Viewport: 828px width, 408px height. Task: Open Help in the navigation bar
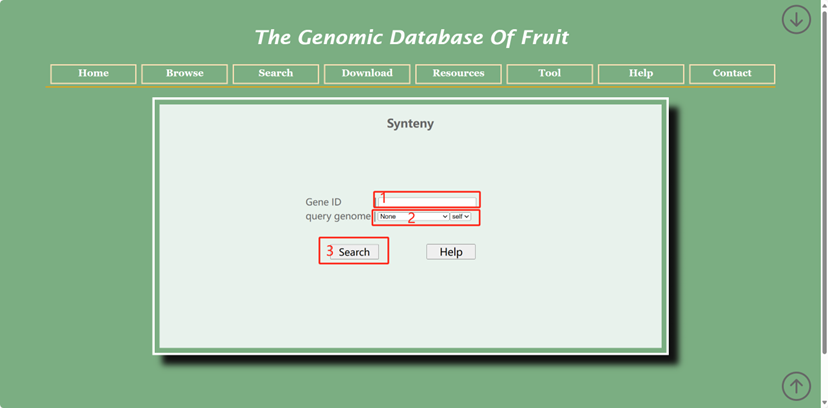641,73
